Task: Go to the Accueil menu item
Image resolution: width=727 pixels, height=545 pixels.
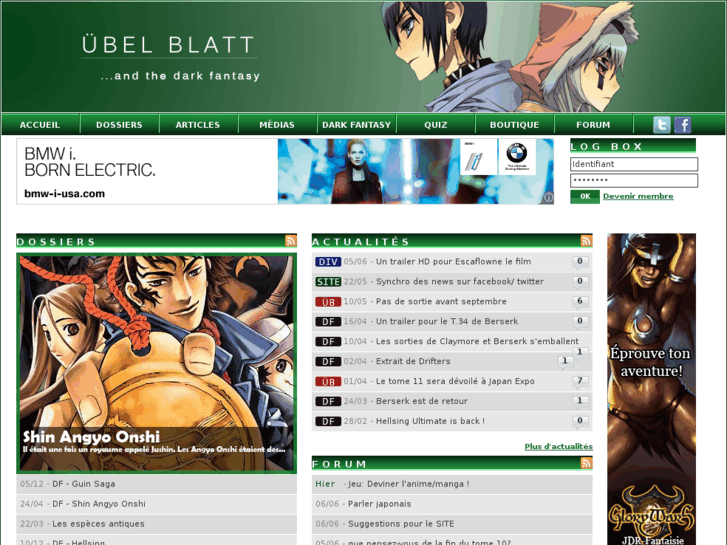Action: (40, 125)
